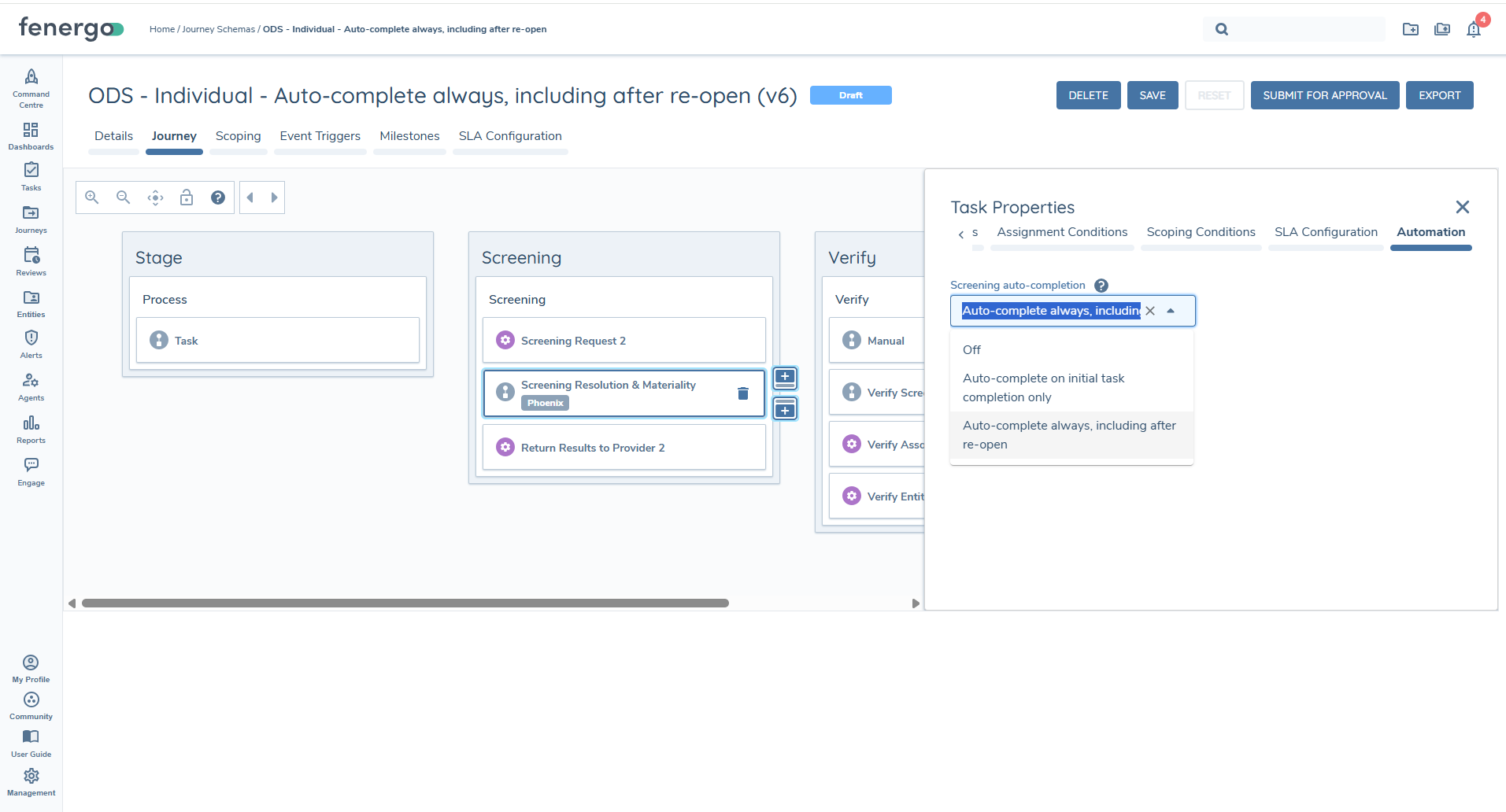Open schema SLA Configuration tab
This screenshot has height=812, width=1506.
(510, 136)
